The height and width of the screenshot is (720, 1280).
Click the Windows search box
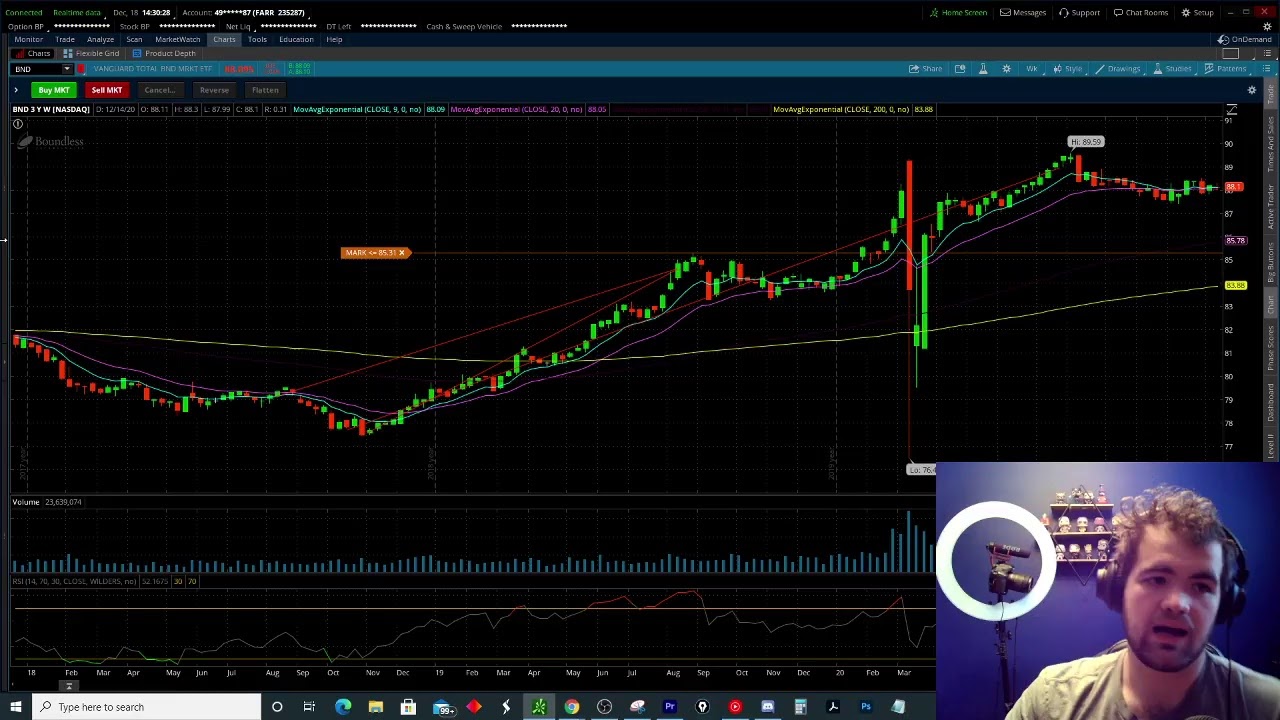pyautogui.click(x=146, y=707)
